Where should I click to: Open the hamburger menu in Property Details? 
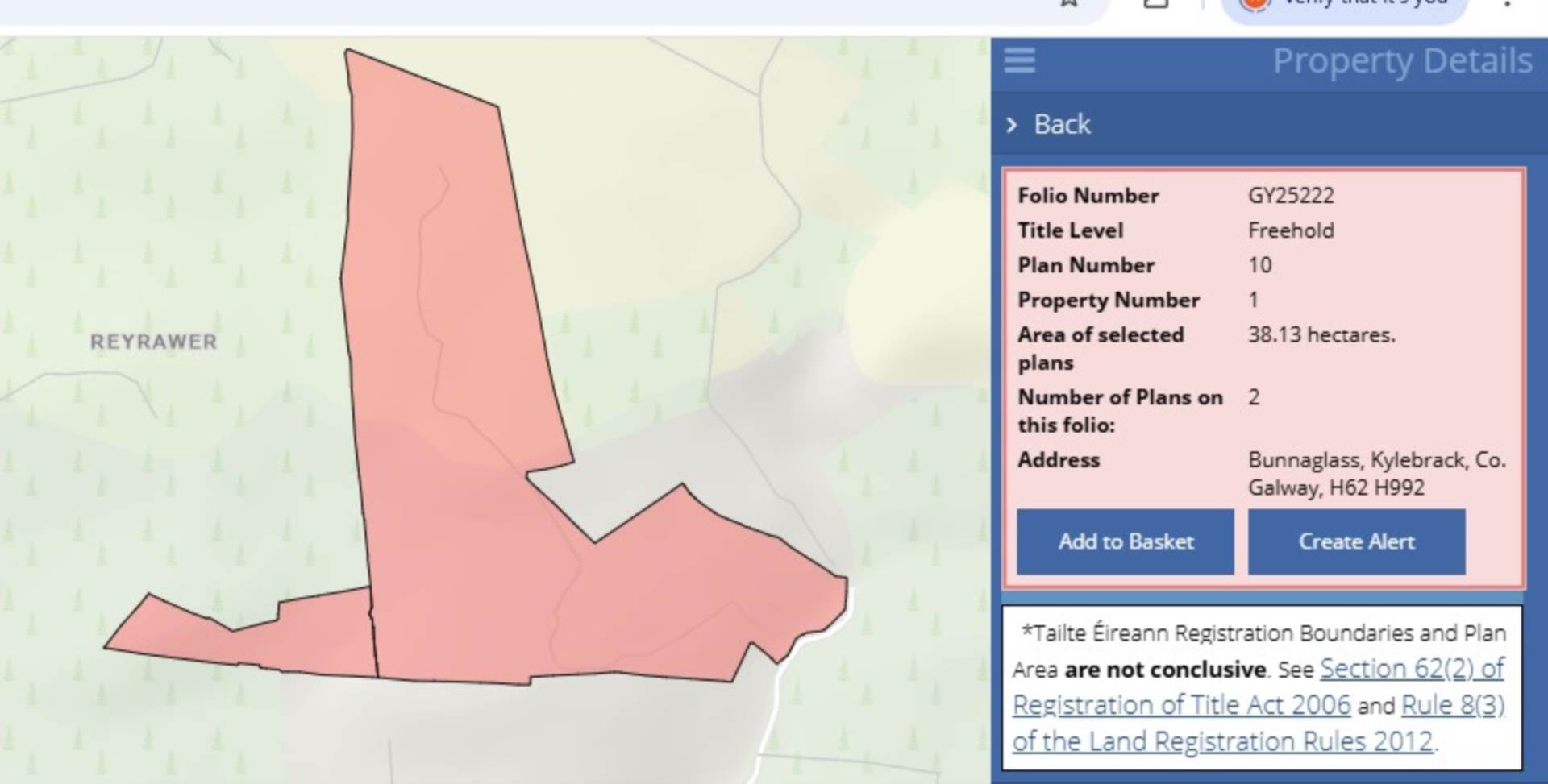pos(1020,60)
